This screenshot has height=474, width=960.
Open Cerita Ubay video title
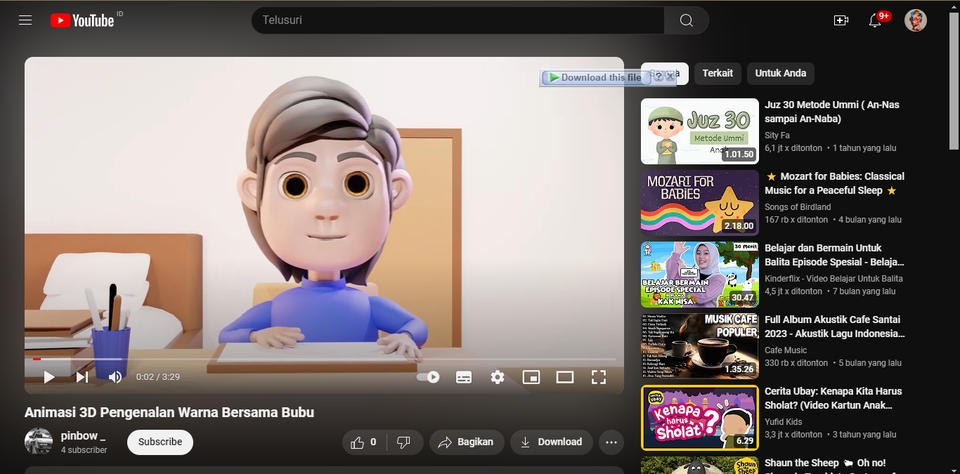coord(833,398)
